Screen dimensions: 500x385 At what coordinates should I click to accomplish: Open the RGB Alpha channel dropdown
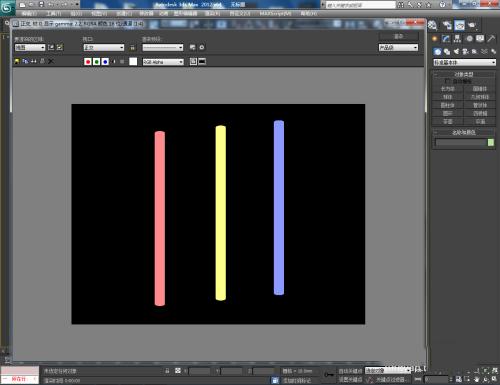pos(163,62)
